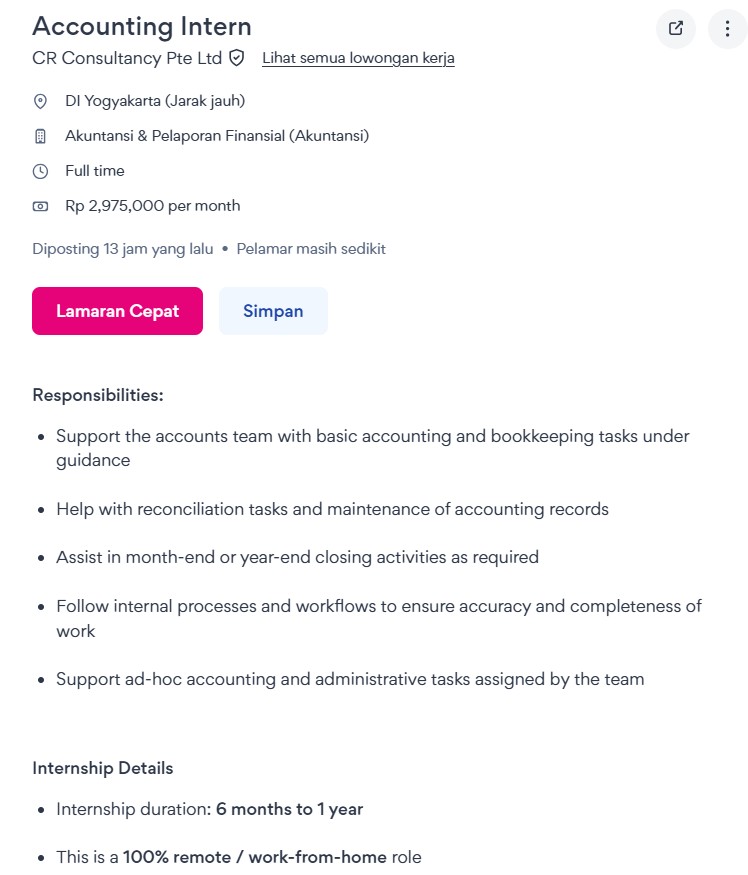The image size is (748, 875).
Task: Click the location pin icon
Action: click(x=41, y=101)
